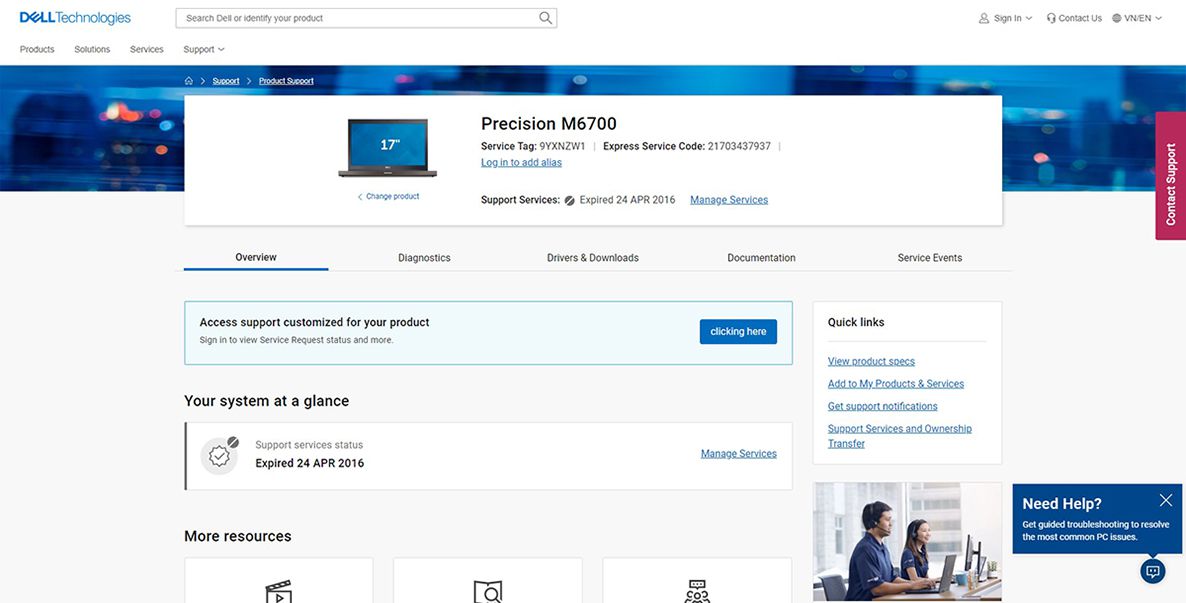Switch to the Drivers & Downloads tab
1186x603 pixels.
pyautogui.click(x=592, y=257)
